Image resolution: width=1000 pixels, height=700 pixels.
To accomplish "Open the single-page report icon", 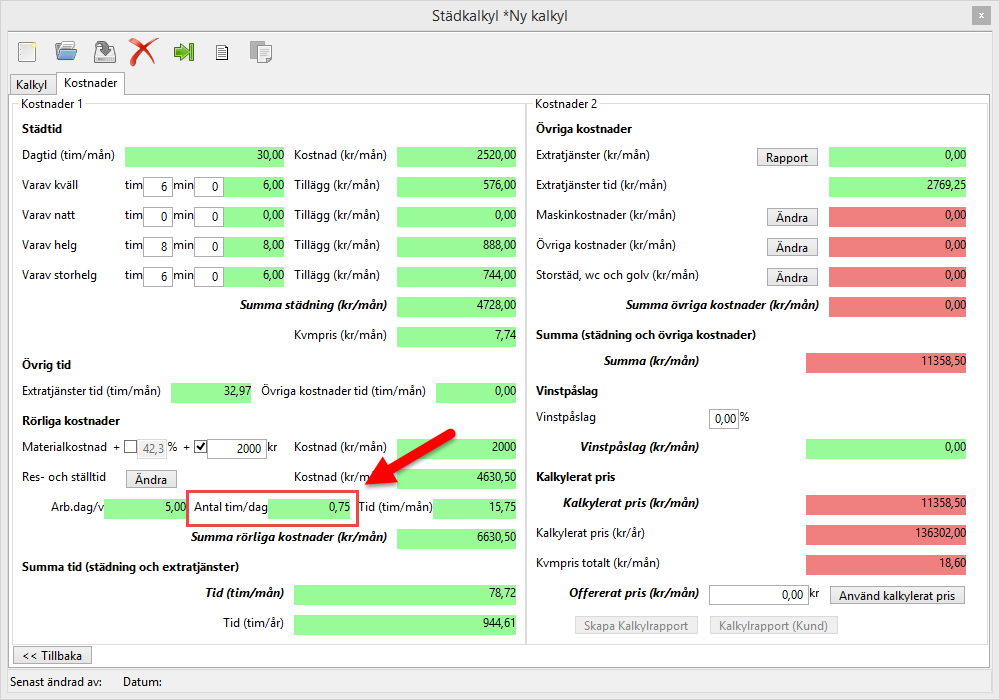I will click(x=222, y=52).
